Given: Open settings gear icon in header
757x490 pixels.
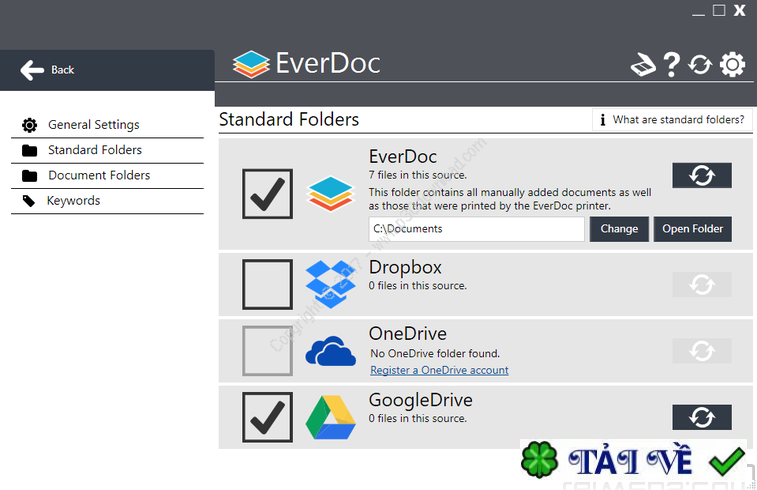Looking at the screenshot, I should coord(732,64).
